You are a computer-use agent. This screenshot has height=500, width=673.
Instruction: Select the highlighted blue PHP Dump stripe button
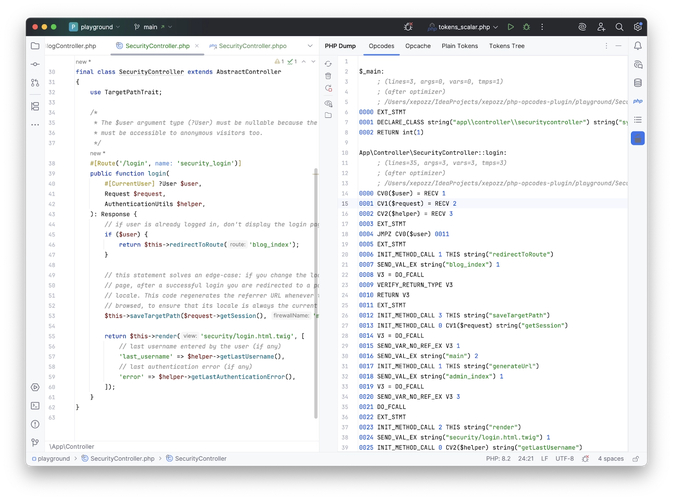638,138
